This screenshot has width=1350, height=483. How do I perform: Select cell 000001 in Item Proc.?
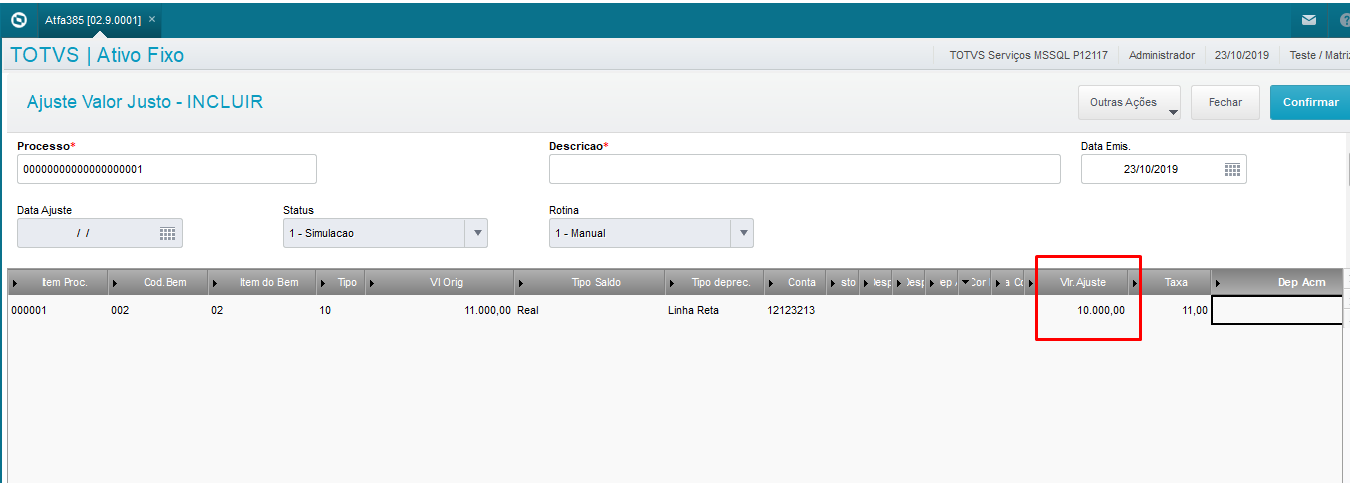(57, 310)
